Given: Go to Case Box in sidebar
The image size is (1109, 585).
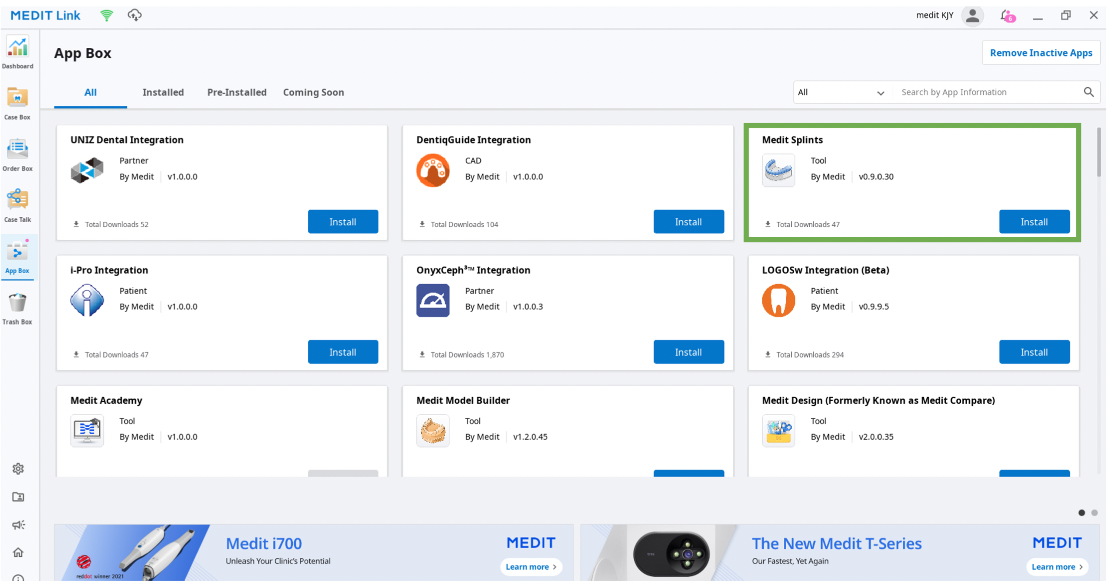Looking at the screenshot, I should 17,102.
